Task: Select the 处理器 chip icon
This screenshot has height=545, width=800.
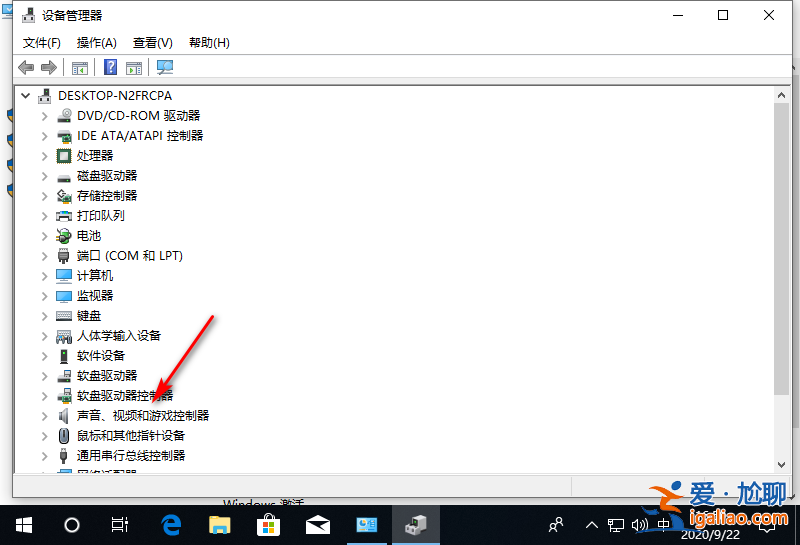Action: click(64, 156)
